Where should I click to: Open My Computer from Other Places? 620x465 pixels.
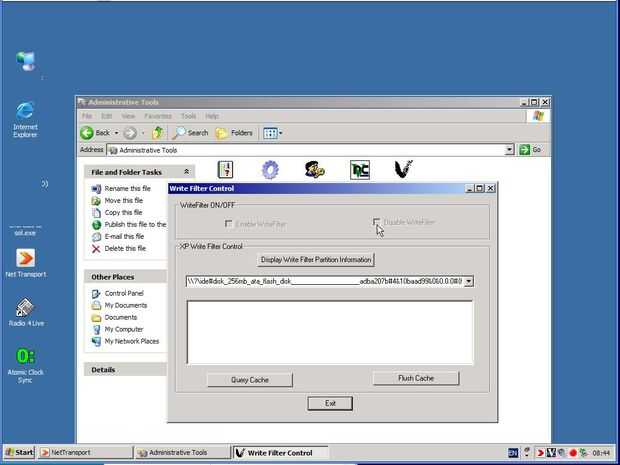point(124,329)
